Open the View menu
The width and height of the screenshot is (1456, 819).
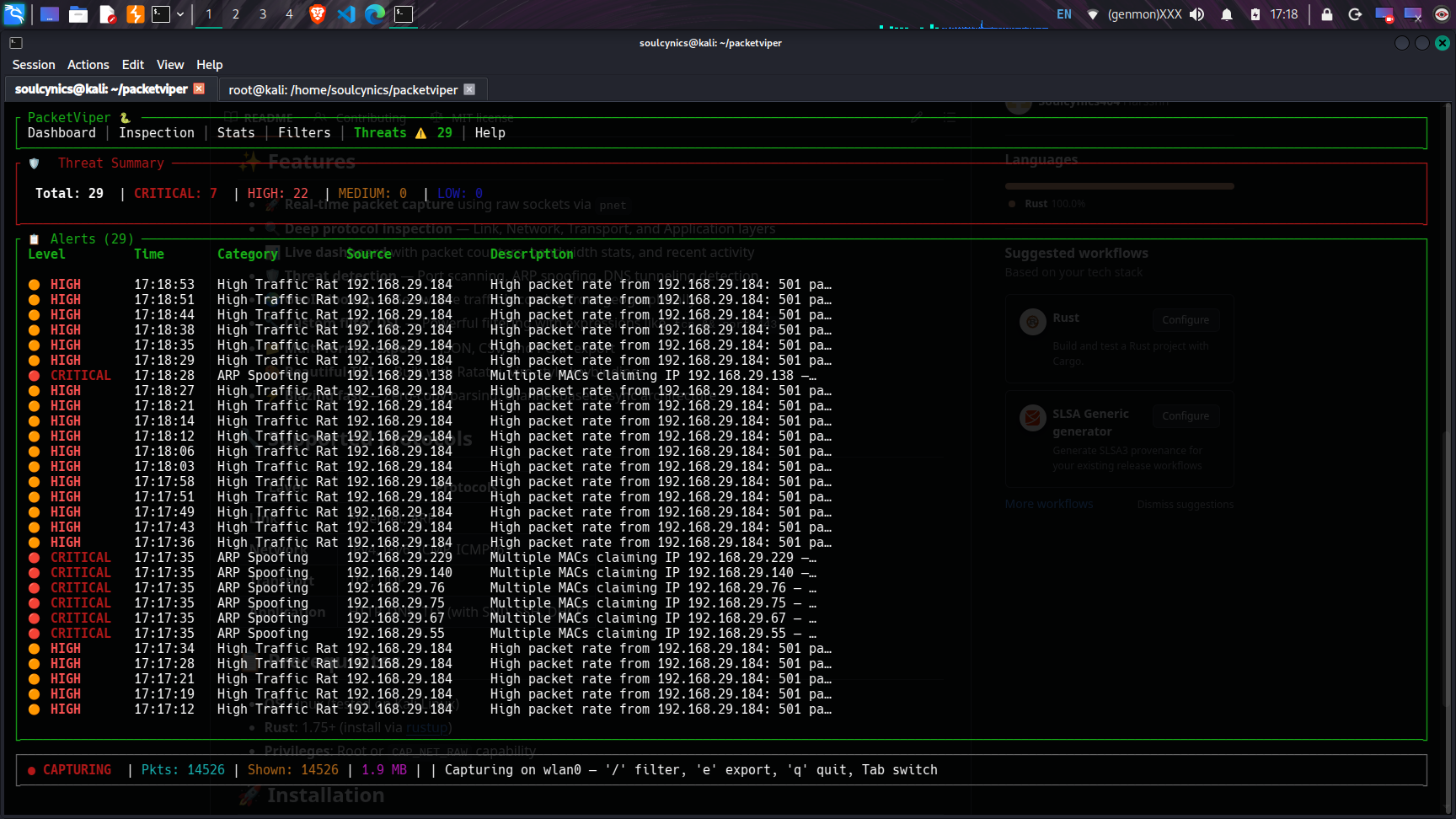[x=170, y=65]
